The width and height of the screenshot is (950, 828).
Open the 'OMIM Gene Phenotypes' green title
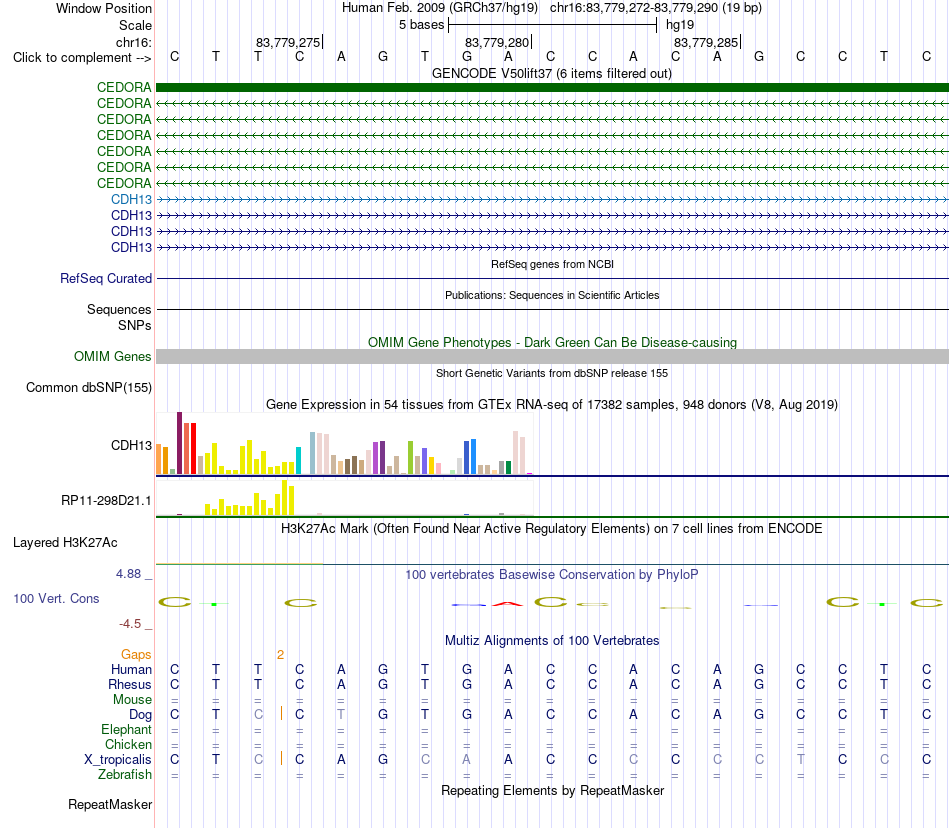click(552, 342)
